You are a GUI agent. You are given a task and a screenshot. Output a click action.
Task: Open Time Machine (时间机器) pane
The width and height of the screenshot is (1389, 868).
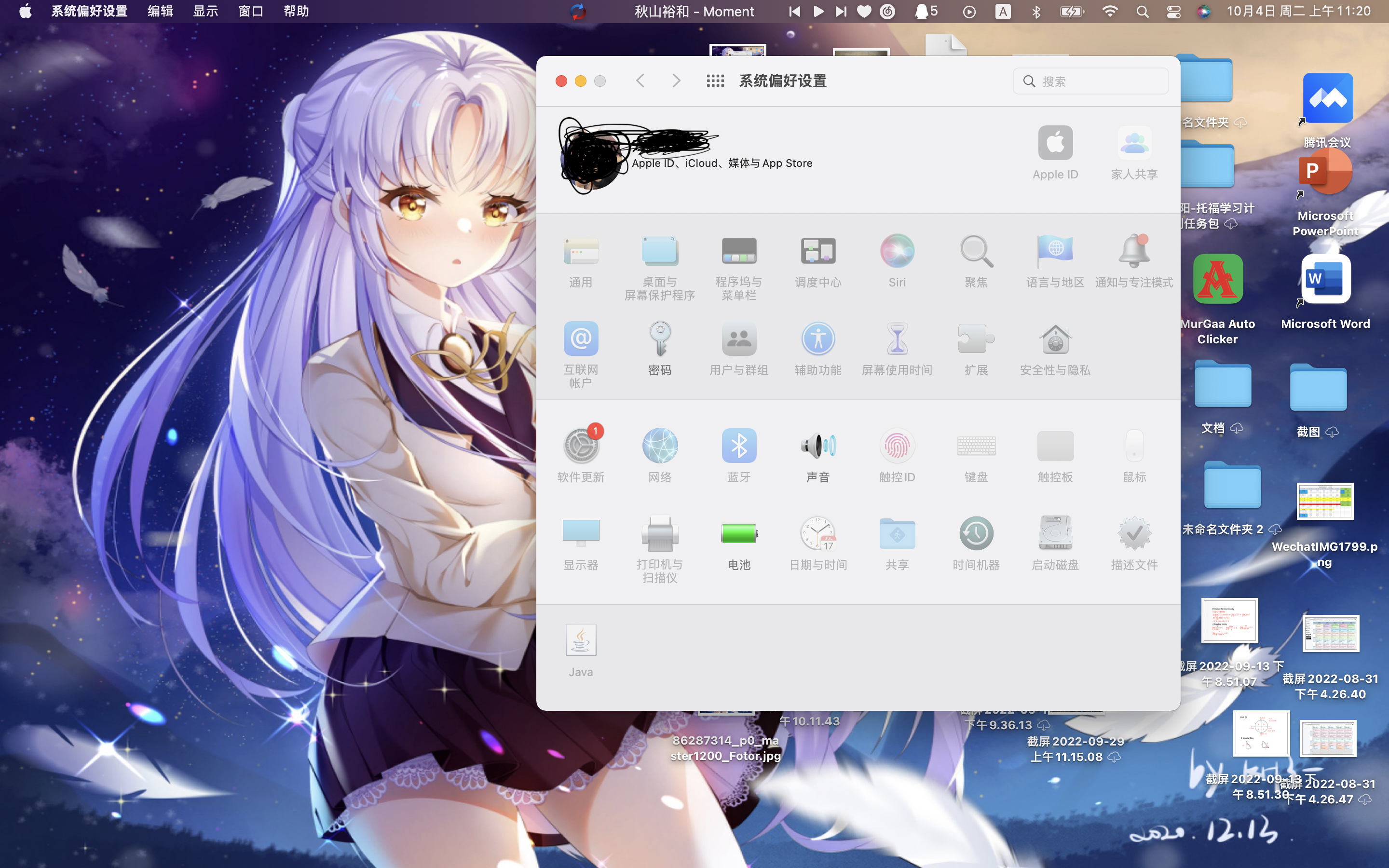pos(976,534)
